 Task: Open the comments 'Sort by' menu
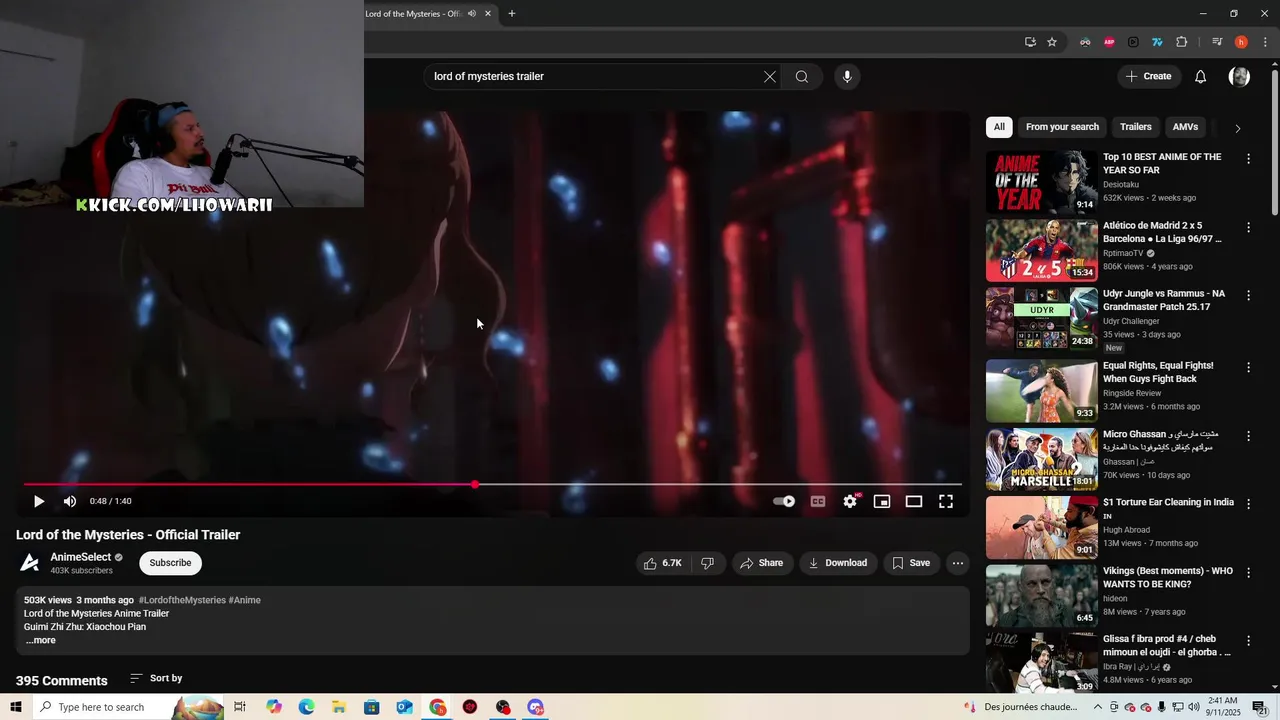pyautogui.click(x=156, y=678)
